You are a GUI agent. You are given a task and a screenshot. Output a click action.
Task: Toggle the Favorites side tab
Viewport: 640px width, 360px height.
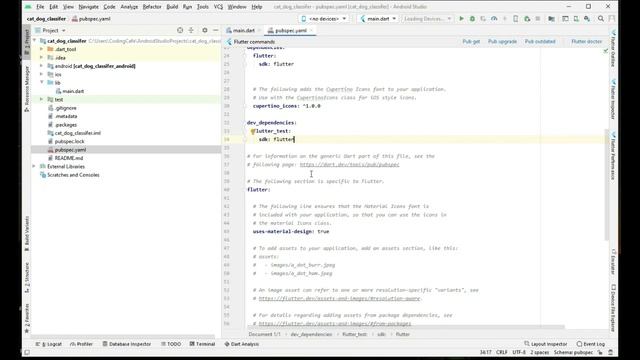(x=27, y=318)
